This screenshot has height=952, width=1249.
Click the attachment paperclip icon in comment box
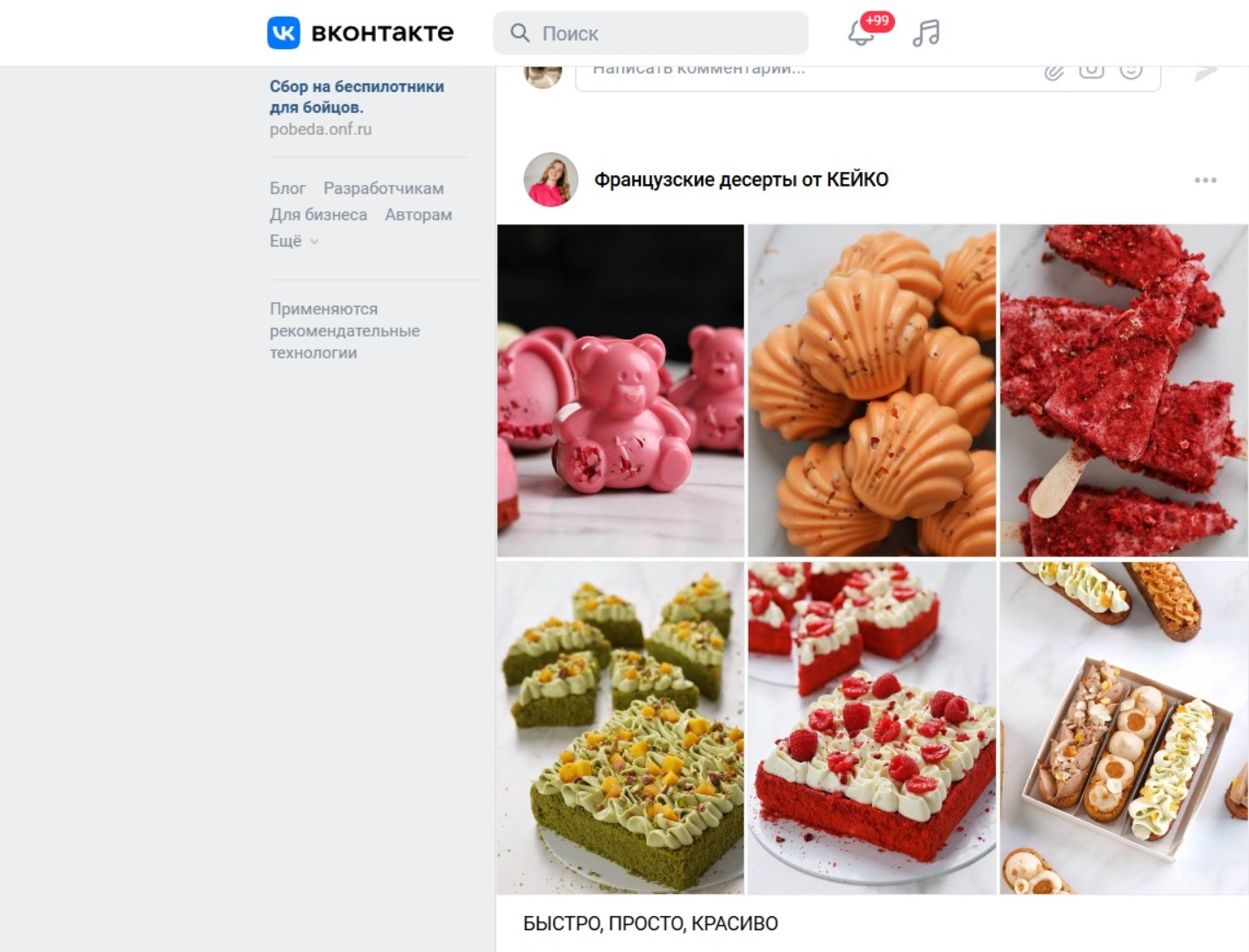(x=1054, y=71)
